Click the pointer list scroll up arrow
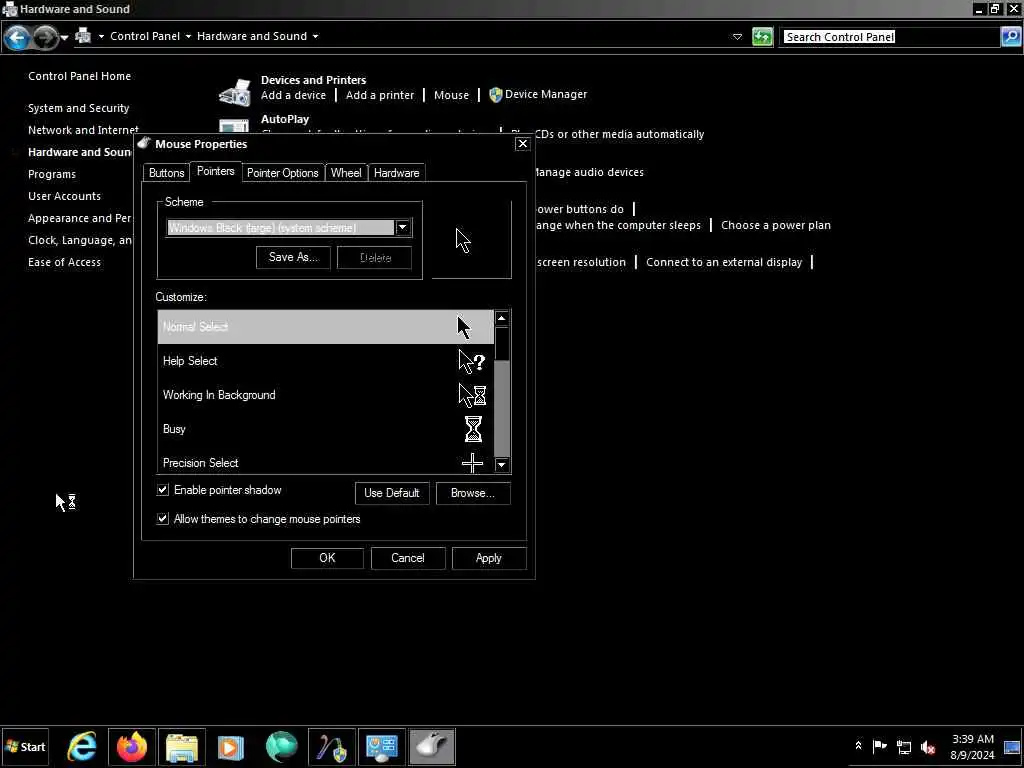The image size is (1024, 768). (502, 318)
